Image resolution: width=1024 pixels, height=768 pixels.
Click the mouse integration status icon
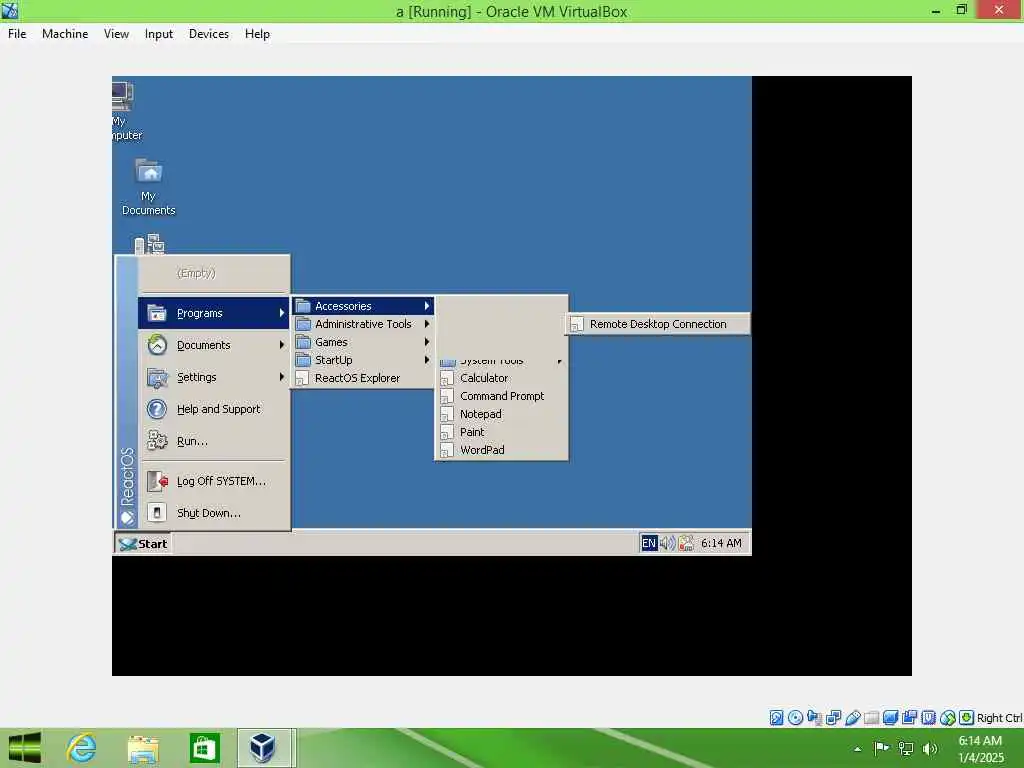948,718
